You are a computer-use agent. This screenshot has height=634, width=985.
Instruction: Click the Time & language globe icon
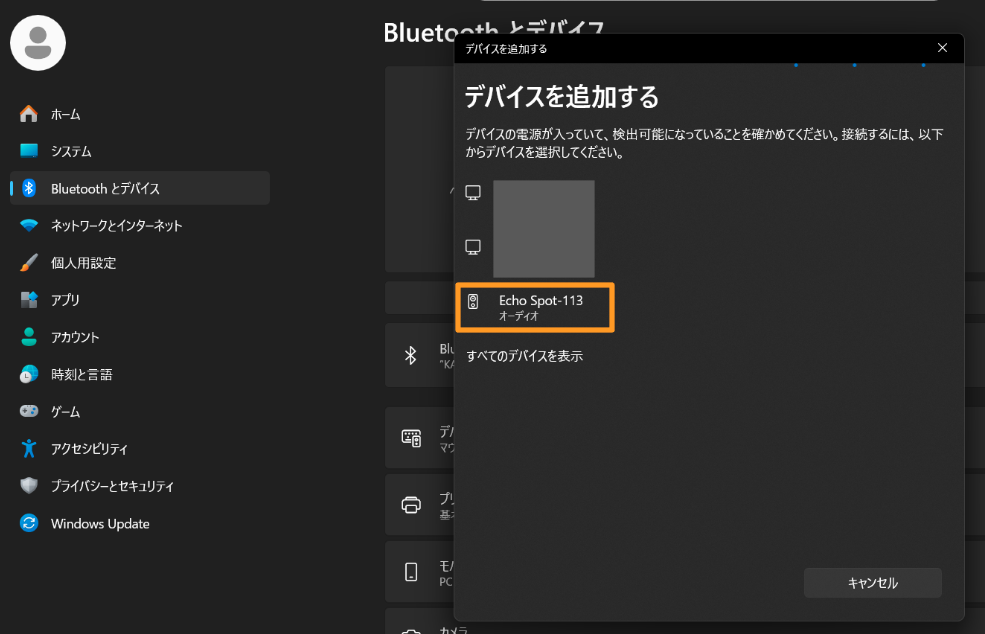(29, 374)
